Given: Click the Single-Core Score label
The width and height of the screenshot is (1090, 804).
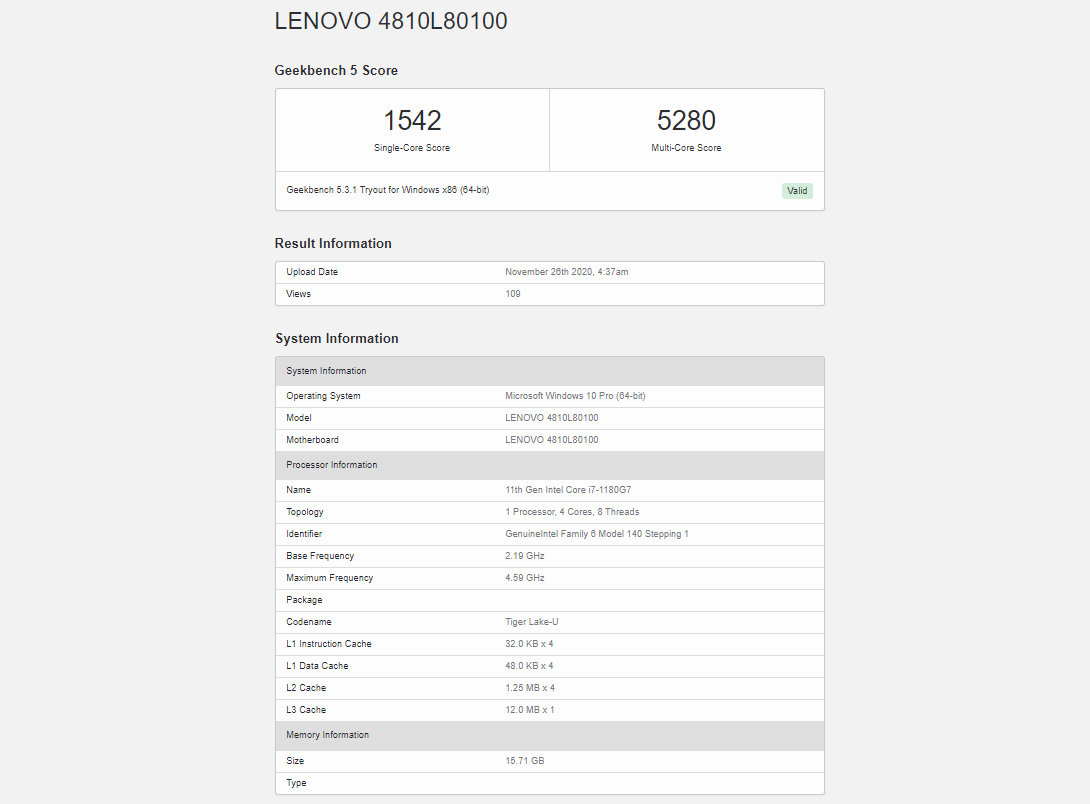Looking at the screenshot, I should [412, 148].
